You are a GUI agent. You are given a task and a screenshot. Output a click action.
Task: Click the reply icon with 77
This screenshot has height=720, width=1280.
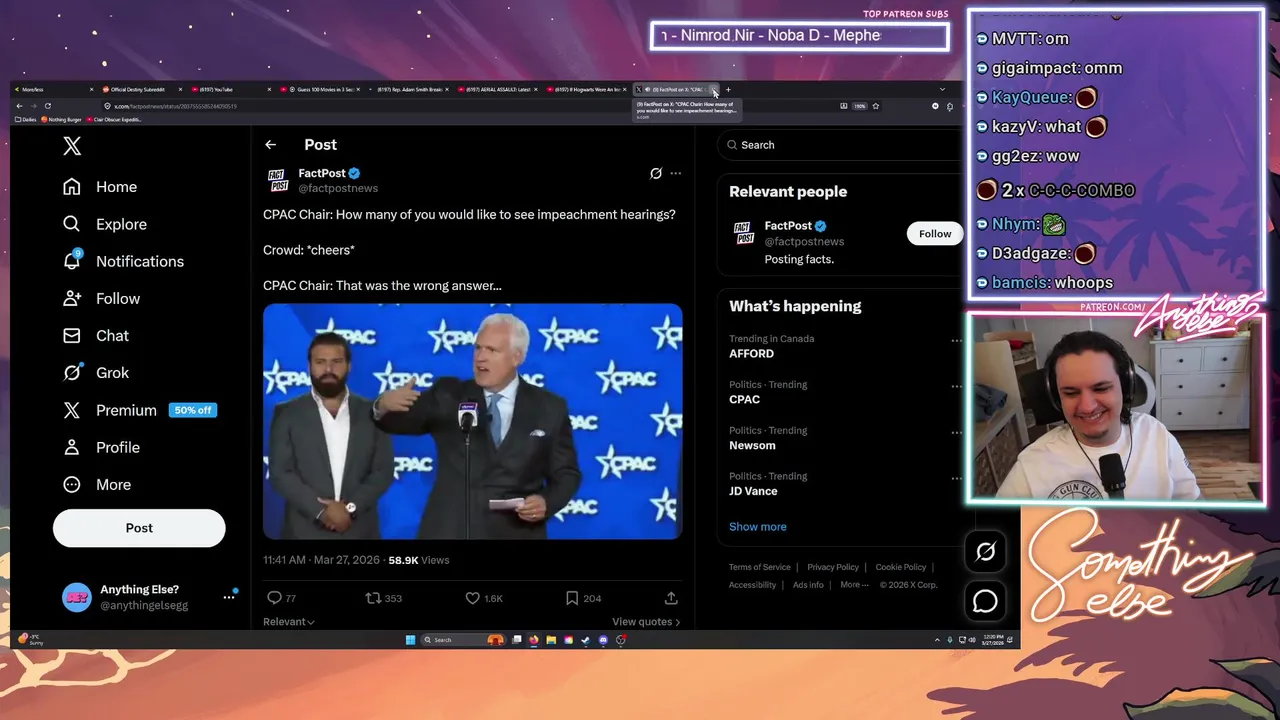click(x=274, y=598)
